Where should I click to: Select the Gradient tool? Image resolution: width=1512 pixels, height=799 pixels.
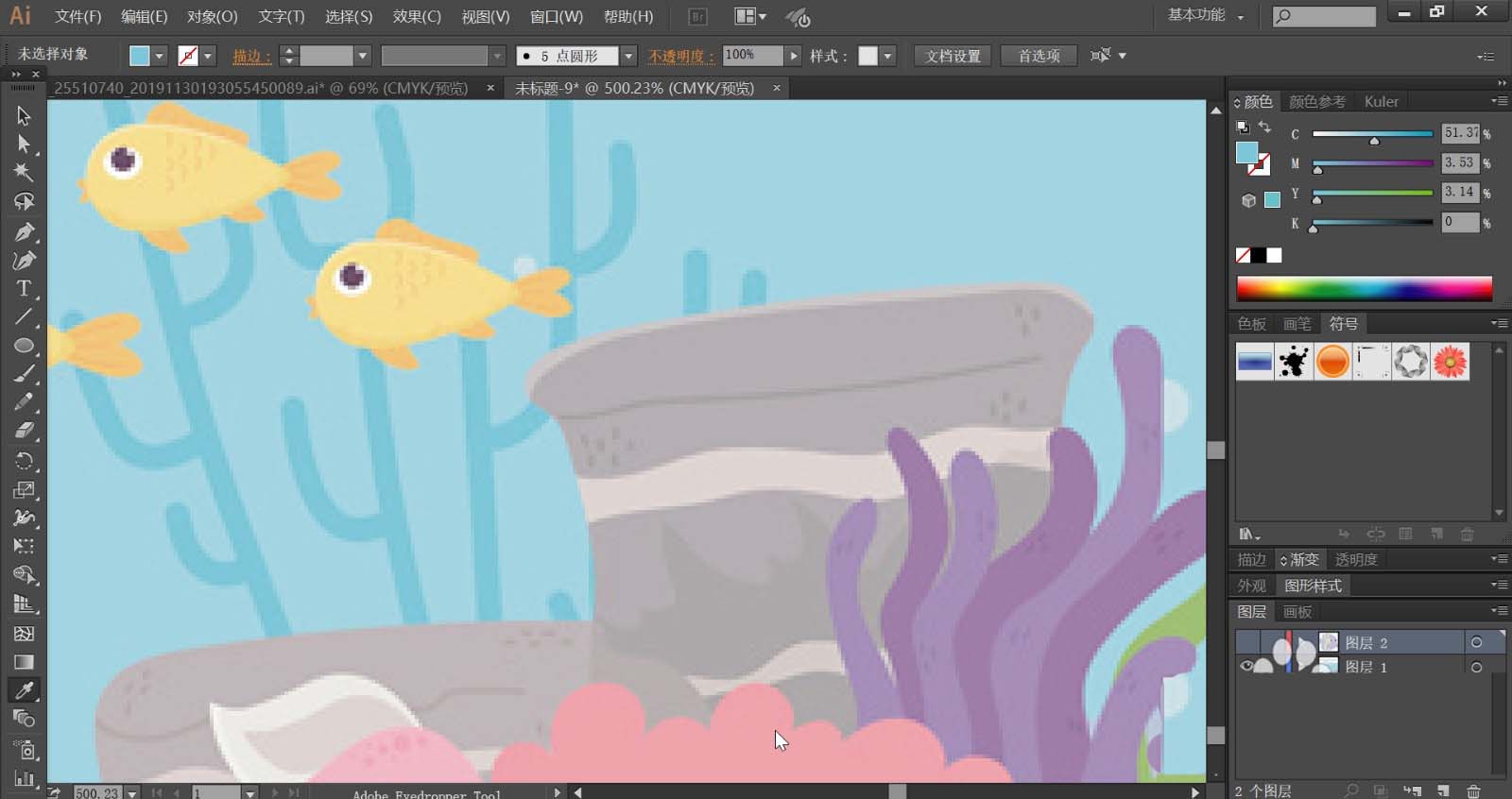24,662
